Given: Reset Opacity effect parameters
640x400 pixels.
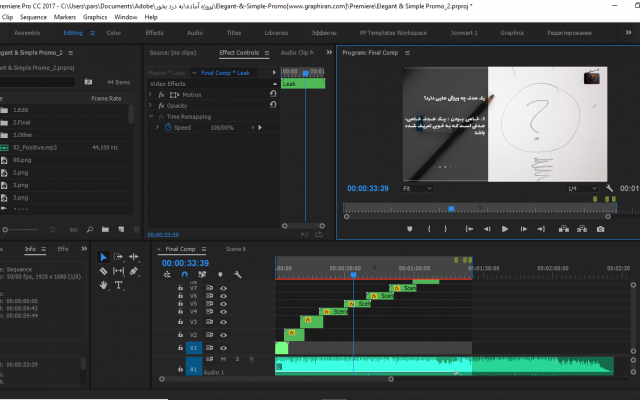Looking at the screenshot, I should 273,105.
